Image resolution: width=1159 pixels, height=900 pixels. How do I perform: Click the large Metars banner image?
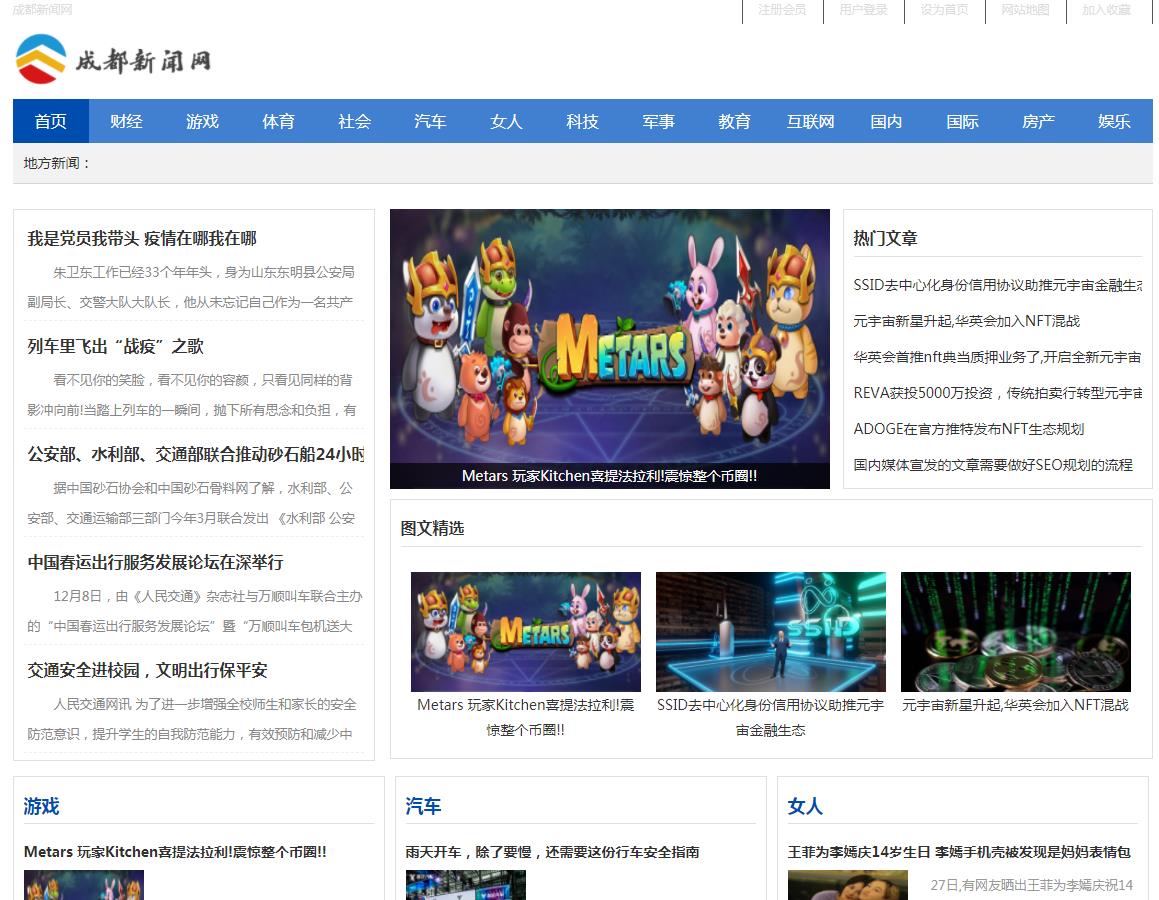(x=610, y=336)
